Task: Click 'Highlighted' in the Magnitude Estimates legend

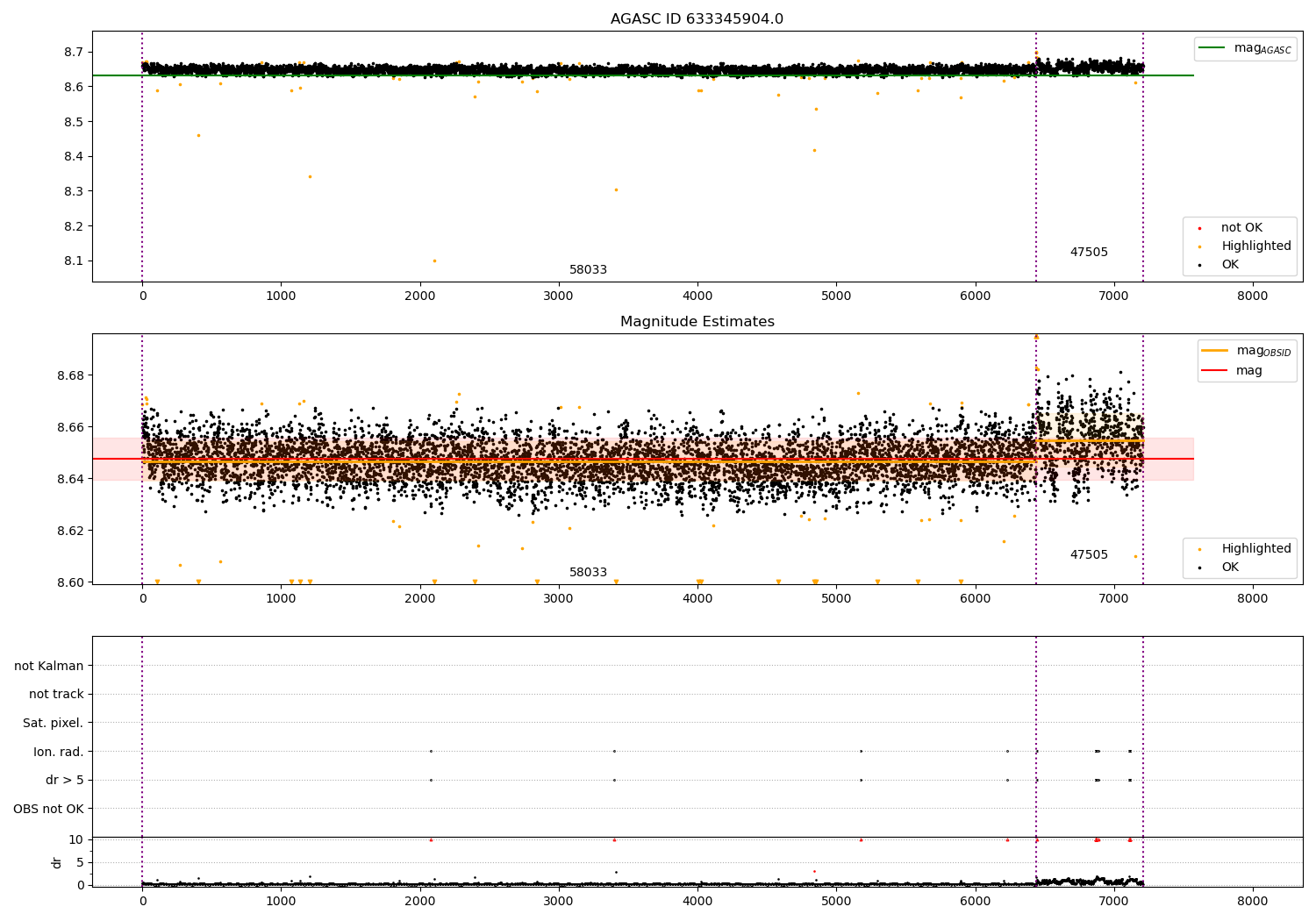Action: coord(1256,549)
